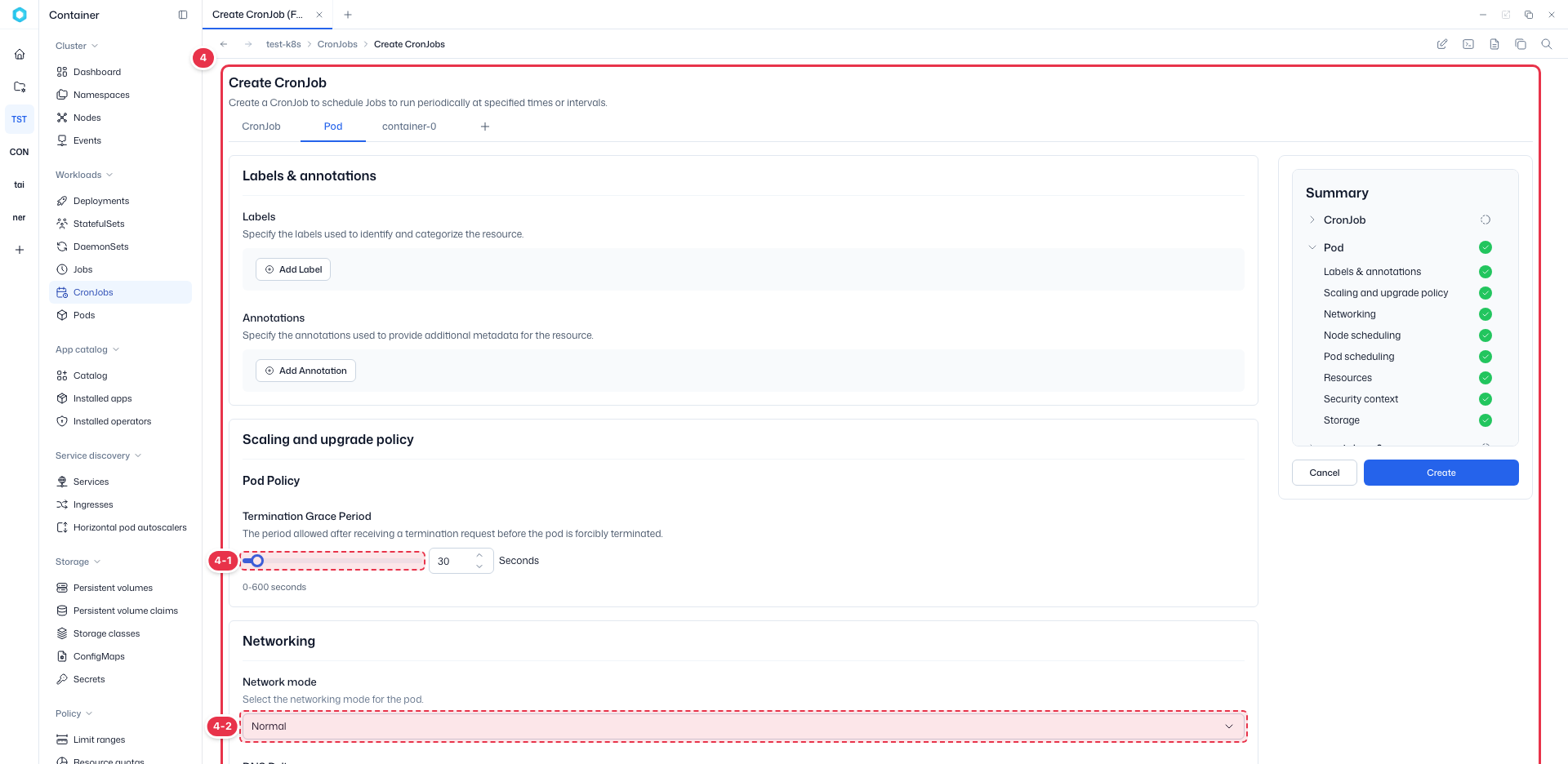
Task: Add another container tab with the plus icon
Action: (485, 127)
